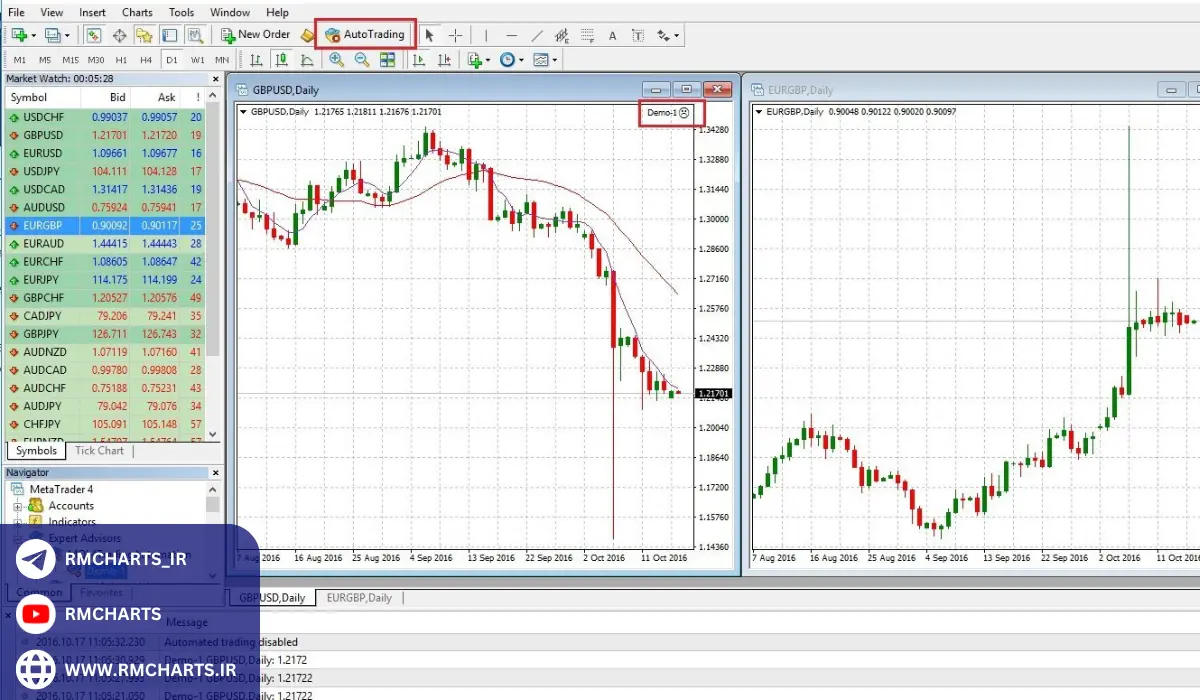Expand the Accounts tree node
The image size is (1200, 700).
point(17,506)
